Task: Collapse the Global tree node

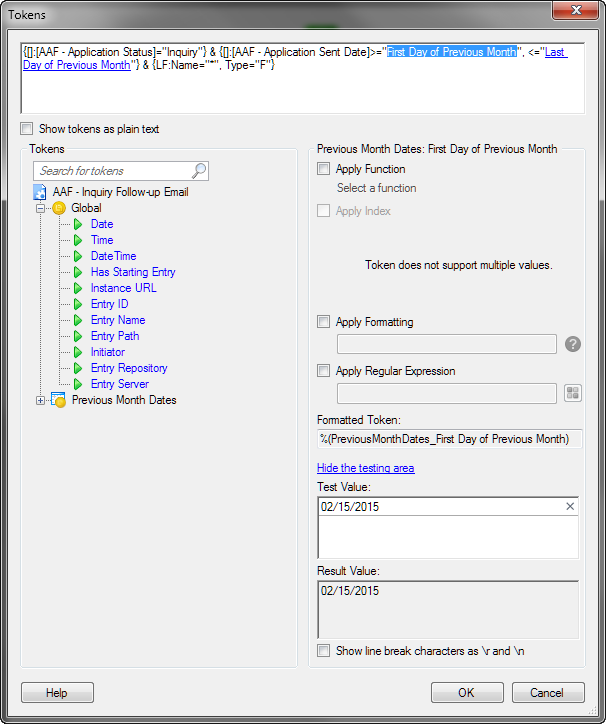Action: (x=41, y=208)
